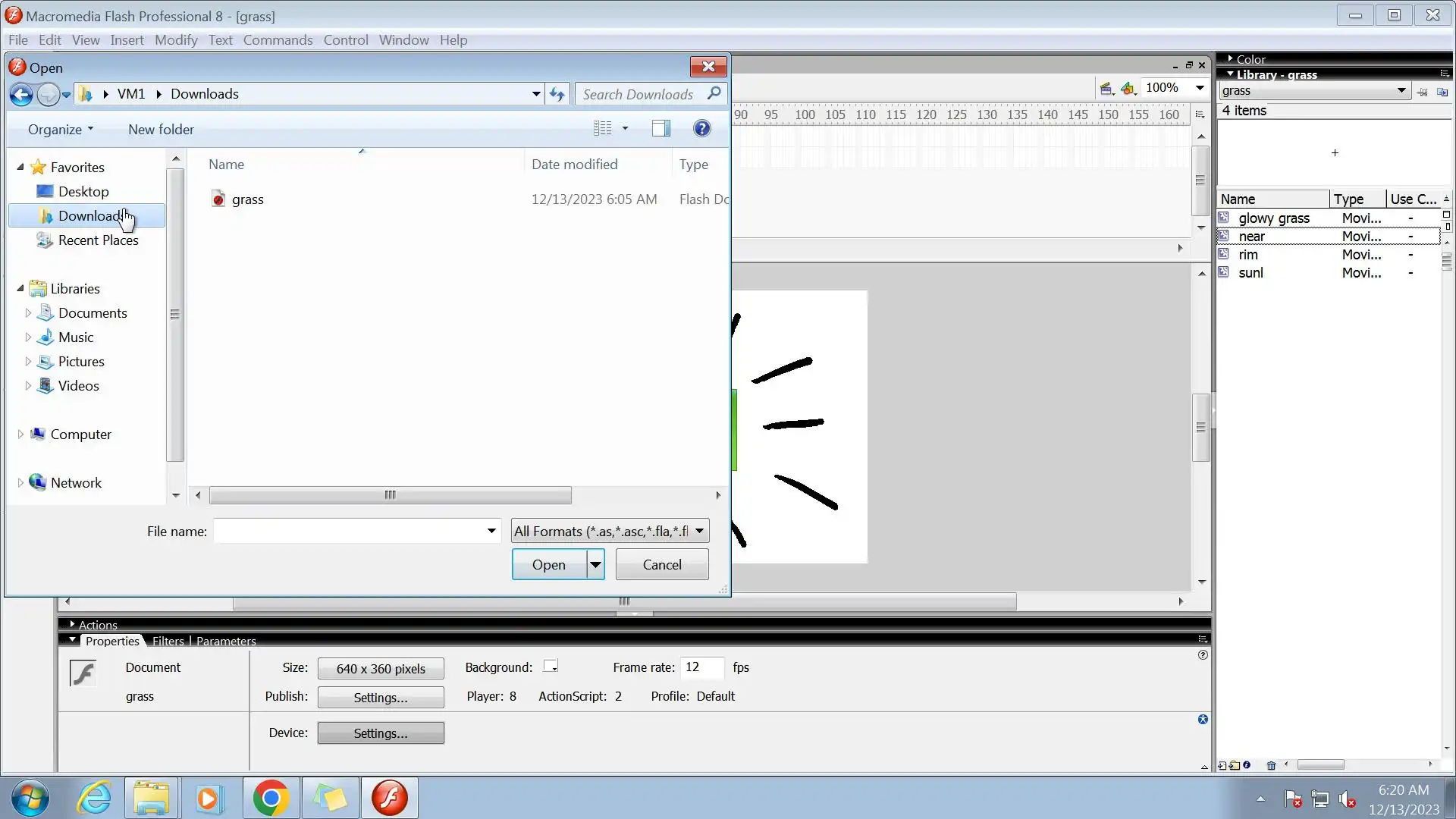Open the 100% zoom dropdown
1456x819 pixels.
click(1200, 88)
